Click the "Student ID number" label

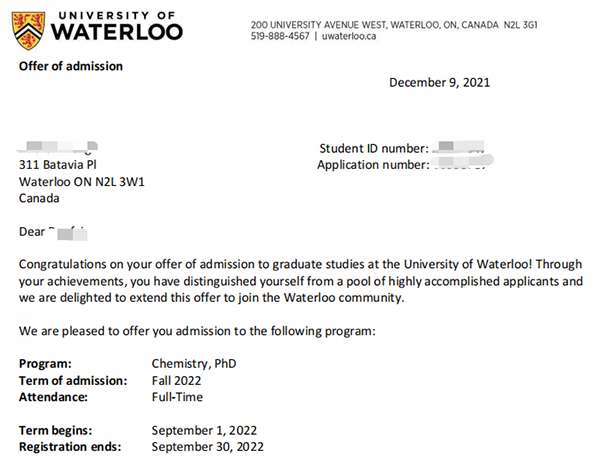[374, 148]
